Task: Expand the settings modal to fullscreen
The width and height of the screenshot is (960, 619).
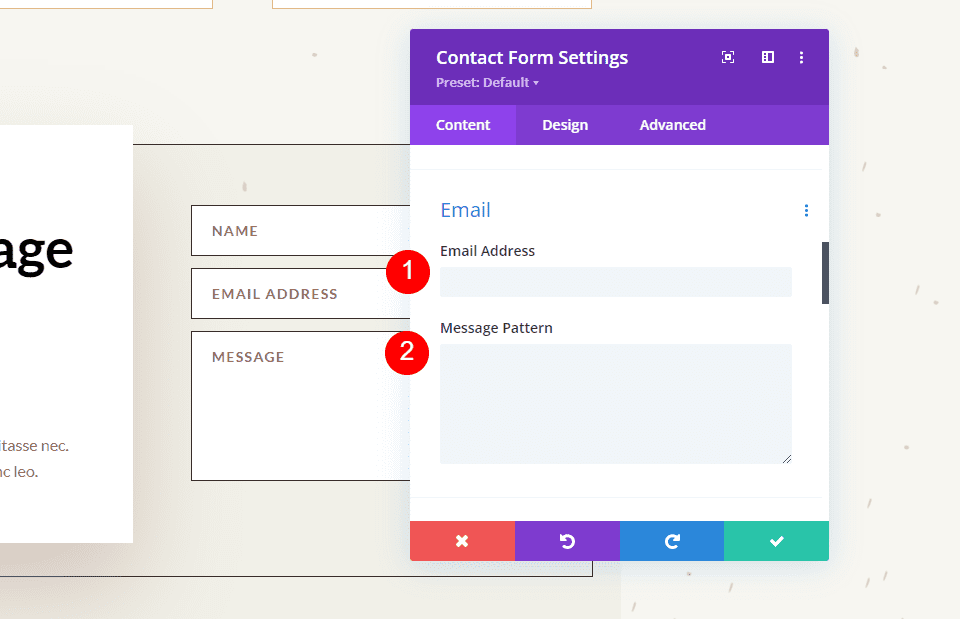Action: tap(727, 57)
